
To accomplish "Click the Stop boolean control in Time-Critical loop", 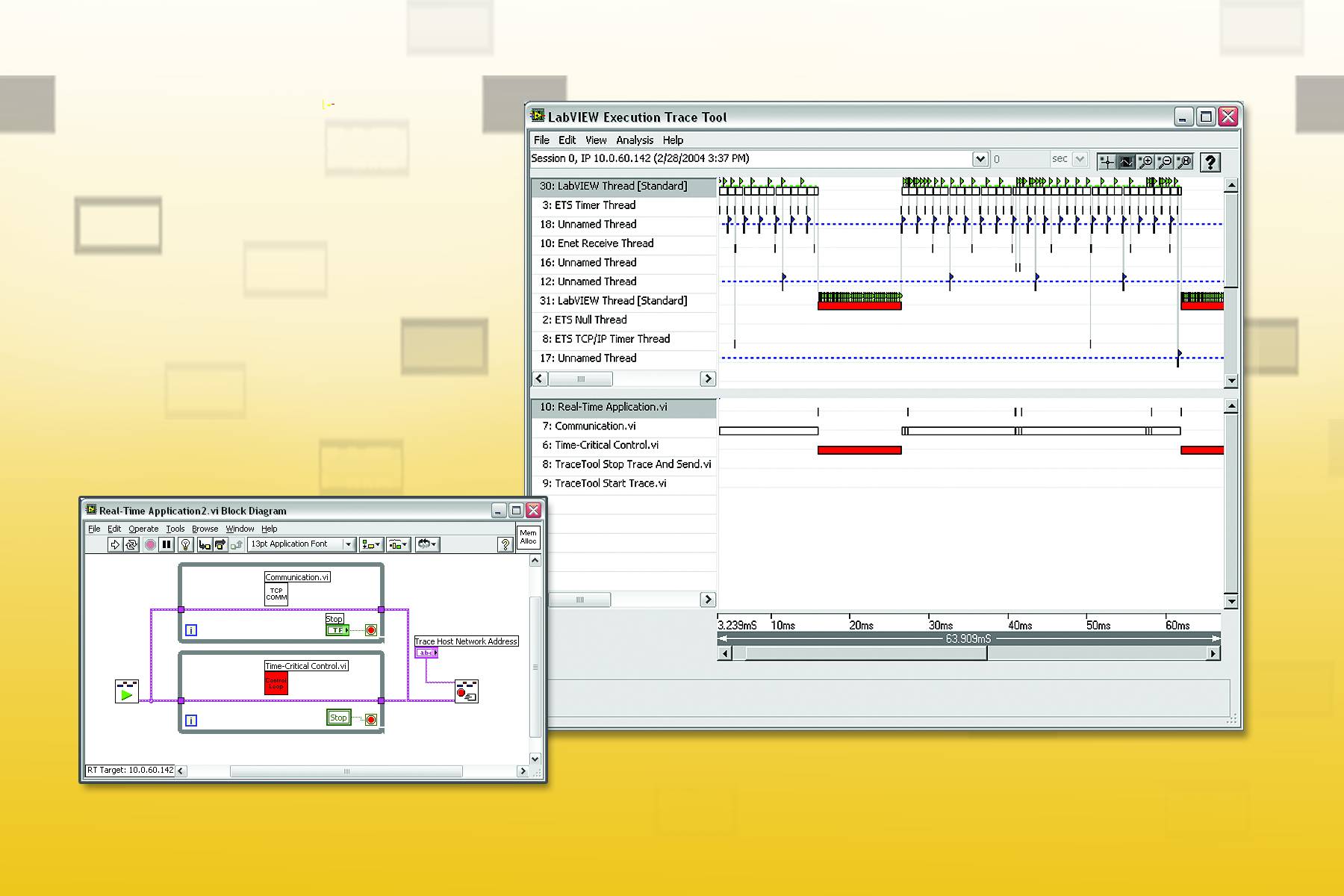I will pos(338,718).
